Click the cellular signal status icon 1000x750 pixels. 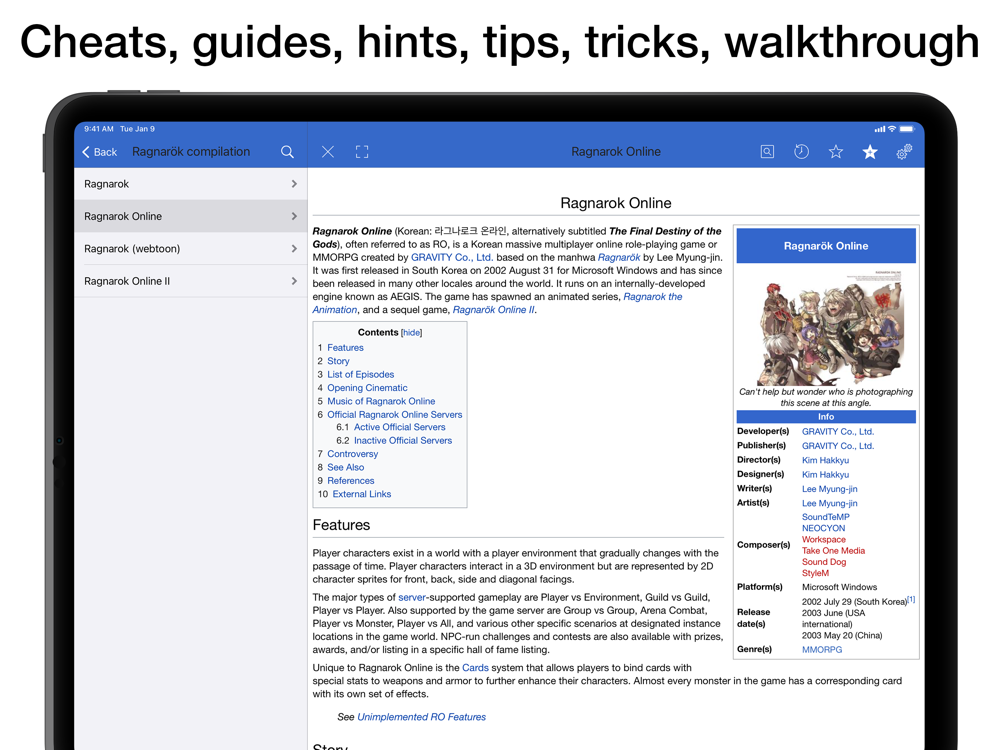click(879, 129)
